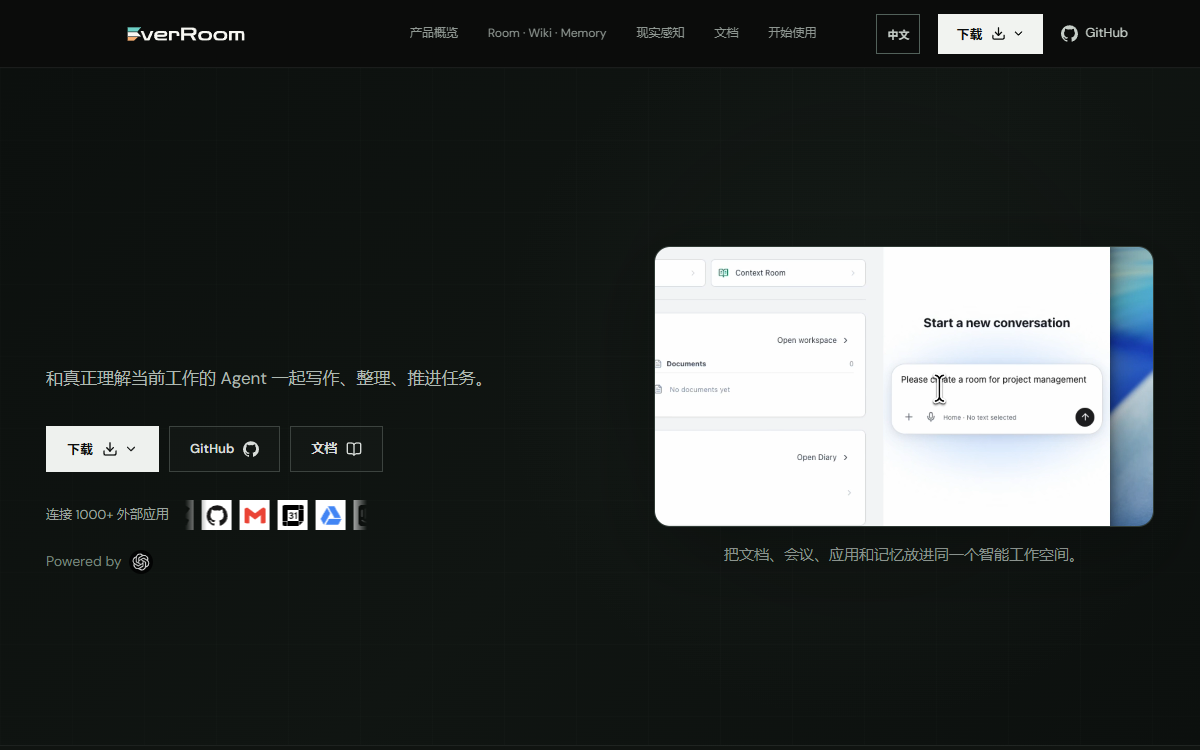Click Open workspace in the preview

(x=812, y=341)
